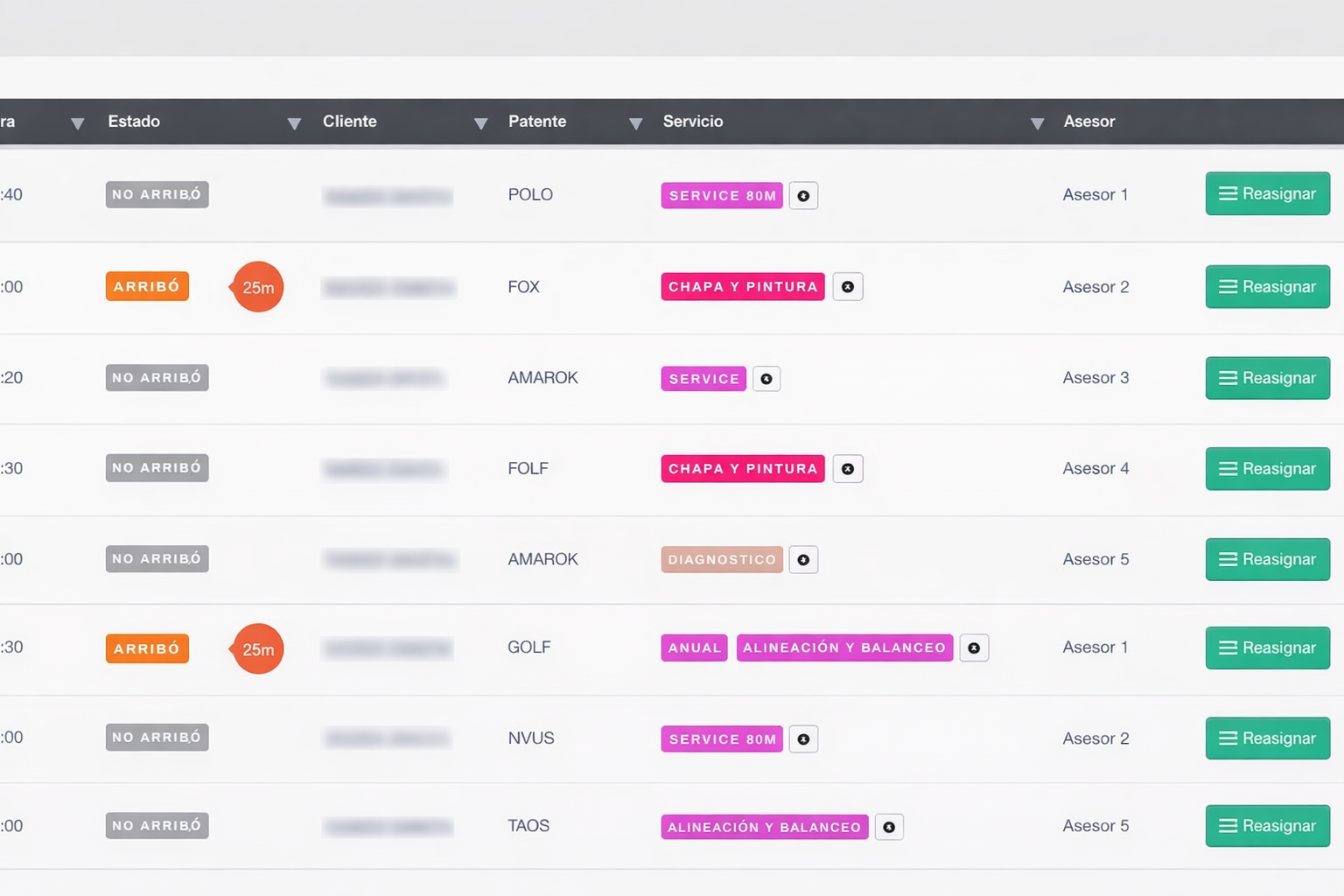
Task: Open the Estado column filter dropdown
Action: tap(294, 123)
